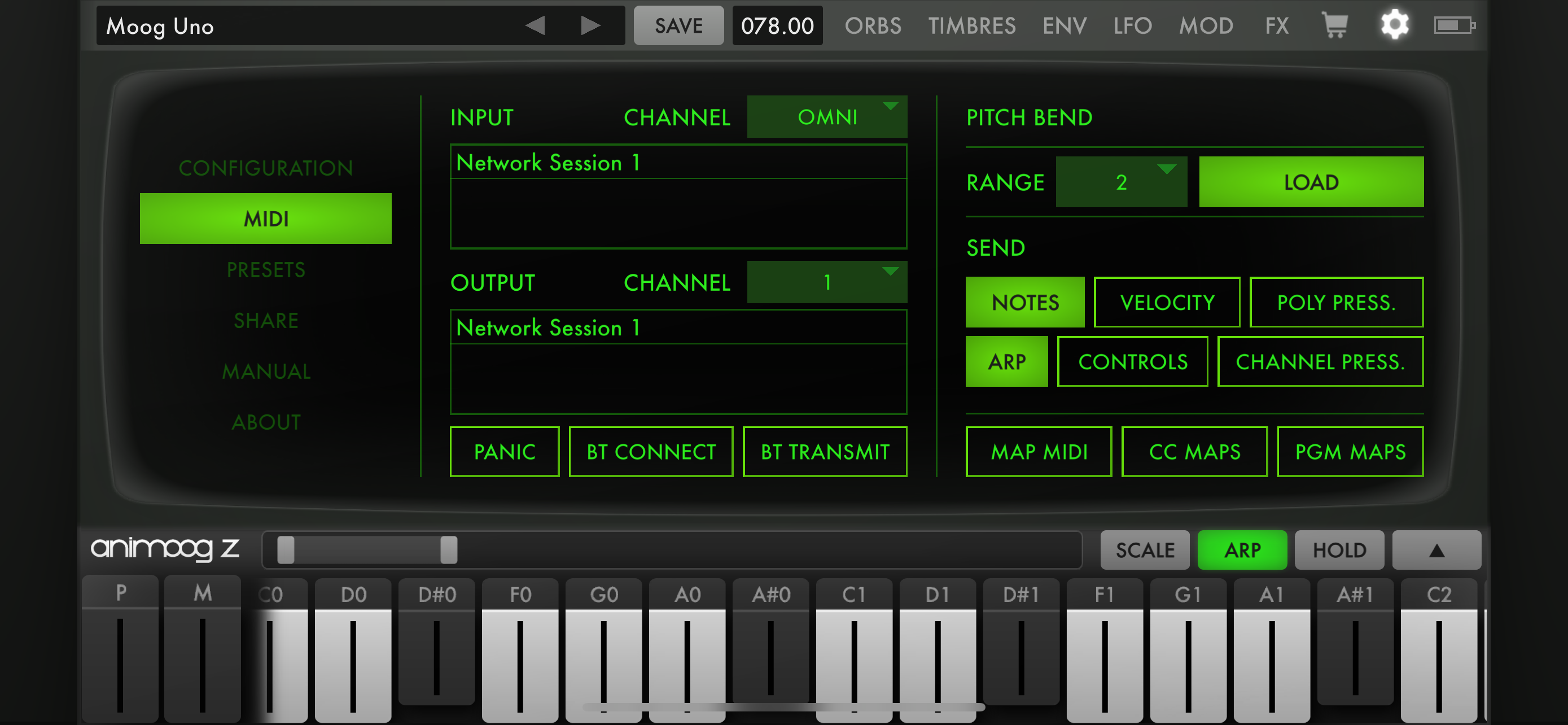Open PRESETS in the side menu
The width and height of the screenshot is (1568, 725).
click(x=266, y=270)
